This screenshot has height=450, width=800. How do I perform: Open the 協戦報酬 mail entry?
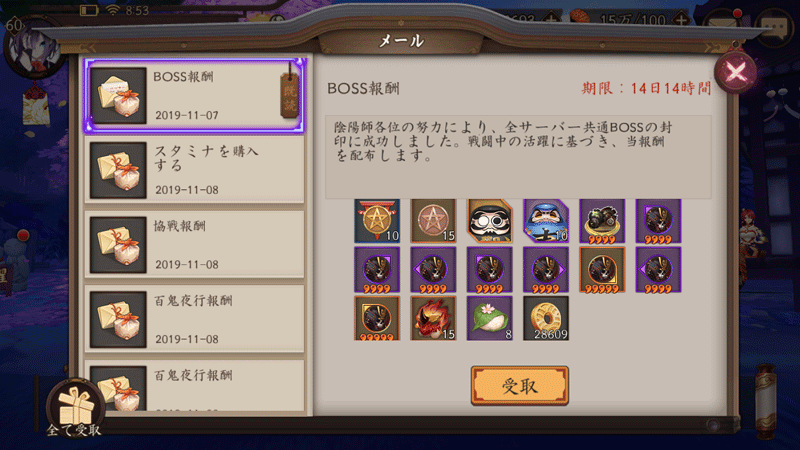194,244
